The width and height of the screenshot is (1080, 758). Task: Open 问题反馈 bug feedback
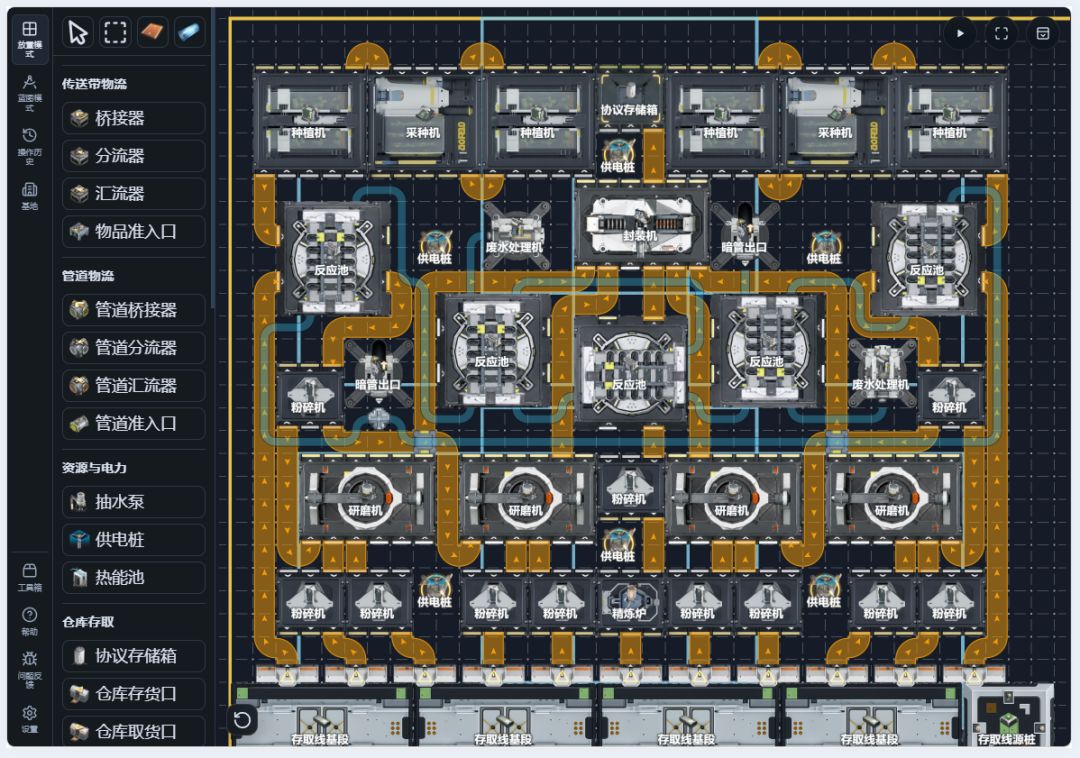tap(30, 669)
